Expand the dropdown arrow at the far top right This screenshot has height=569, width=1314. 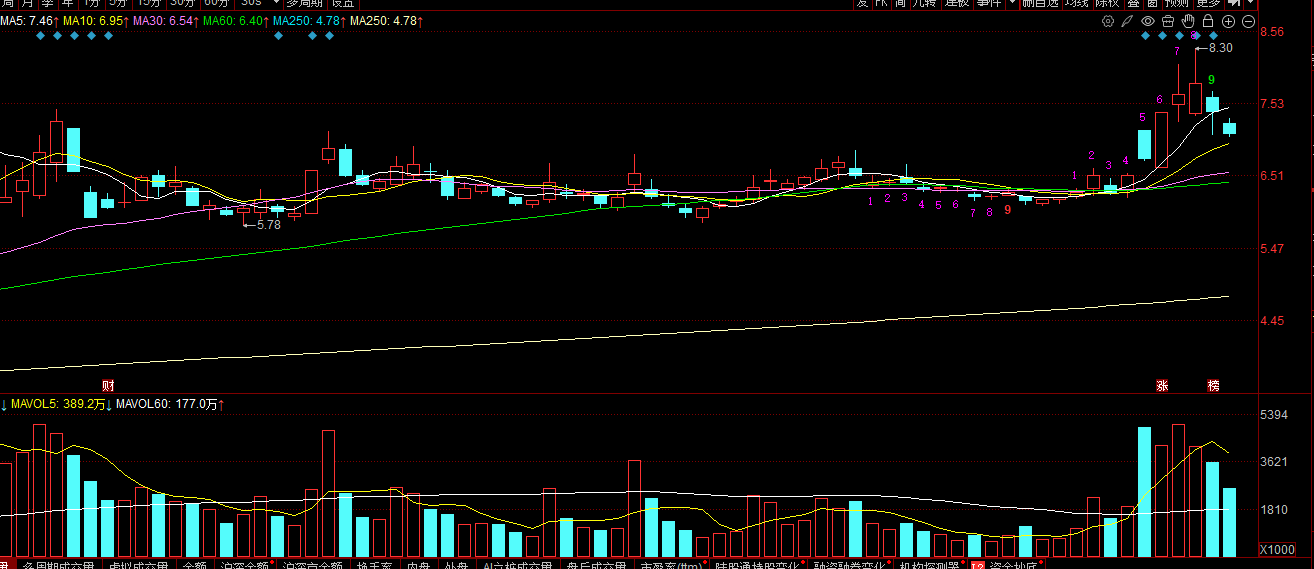1251,3
